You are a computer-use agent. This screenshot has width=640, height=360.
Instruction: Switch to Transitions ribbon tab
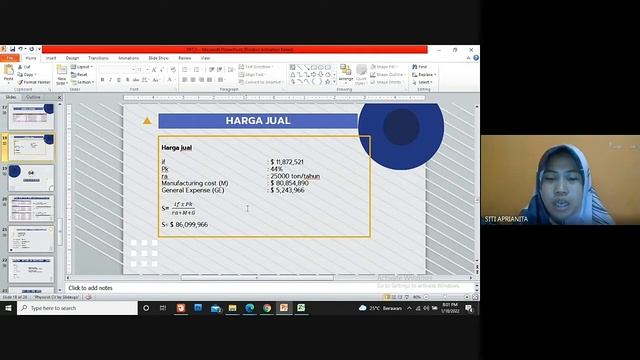click(x=98, y=58)
